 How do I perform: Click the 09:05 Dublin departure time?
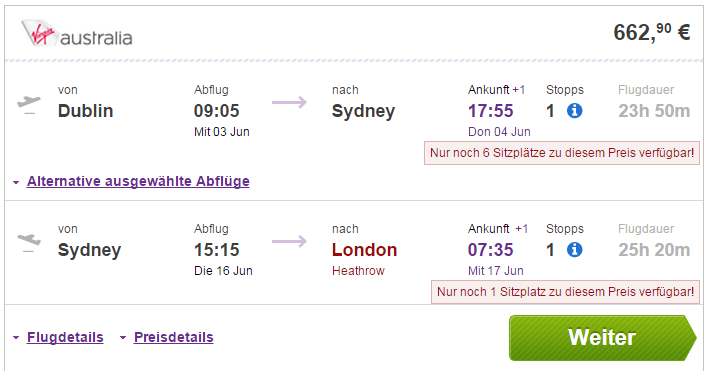(217, 111)
